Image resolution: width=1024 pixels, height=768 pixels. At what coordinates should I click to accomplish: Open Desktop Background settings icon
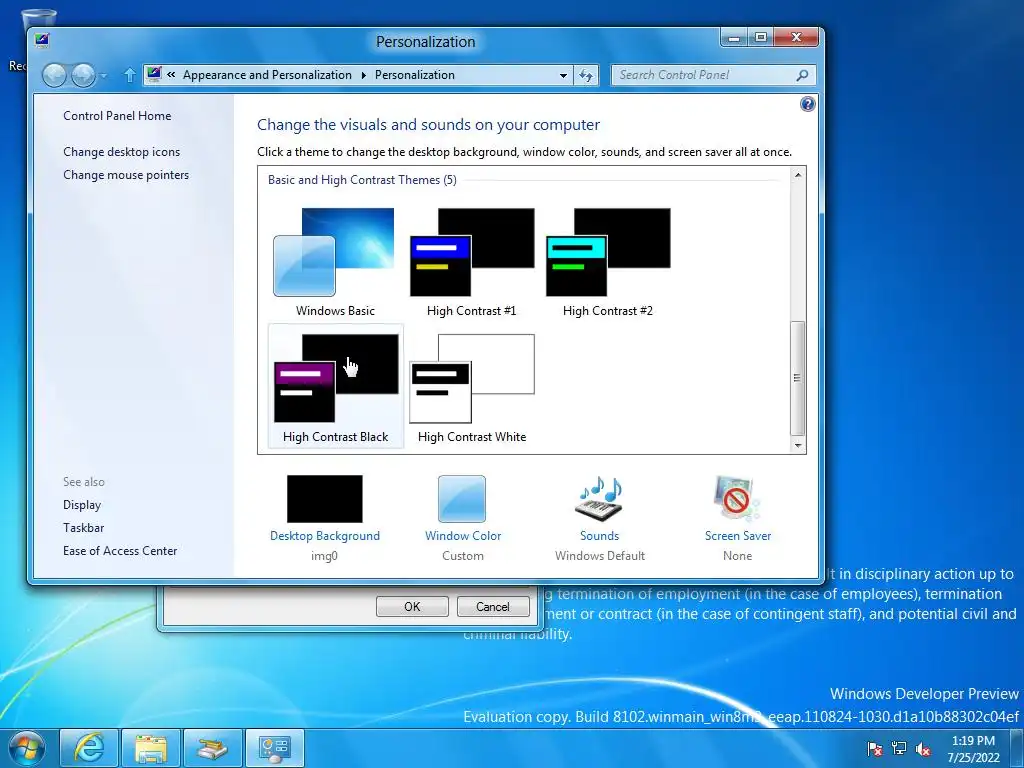point(325,499)
